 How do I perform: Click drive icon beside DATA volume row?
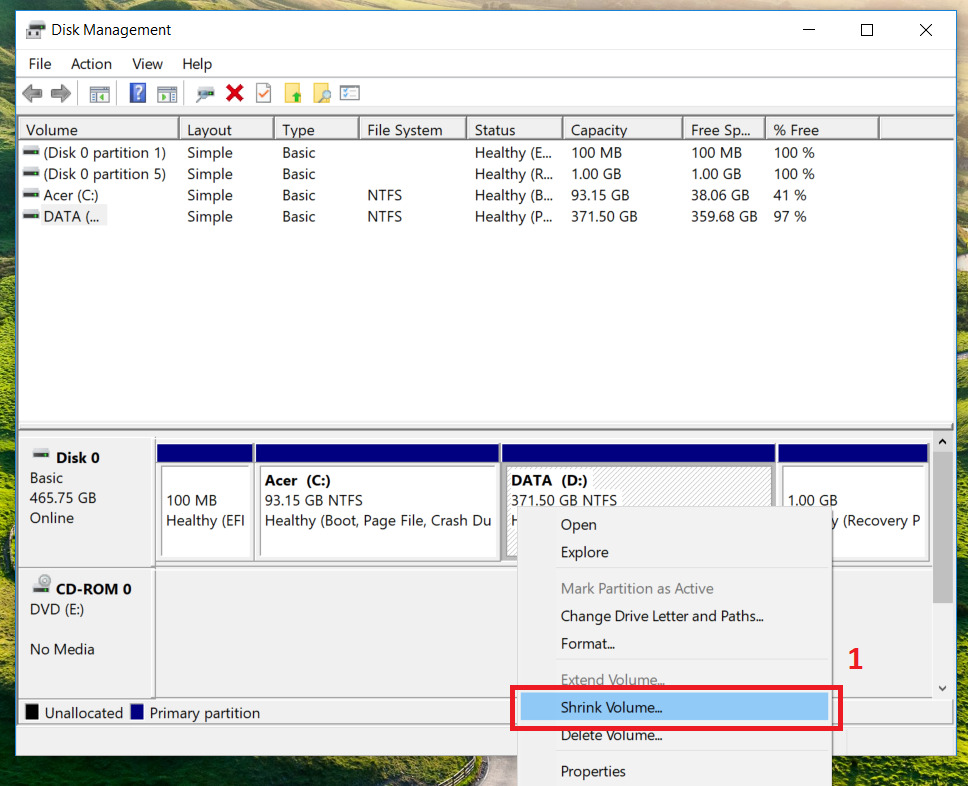click(x=31, y=215)
